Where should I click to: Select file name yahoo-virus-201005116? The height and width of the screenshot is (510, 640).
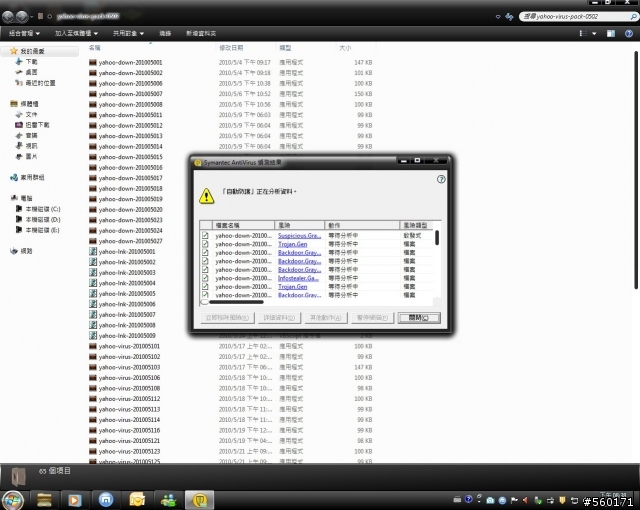pos(129,430)
